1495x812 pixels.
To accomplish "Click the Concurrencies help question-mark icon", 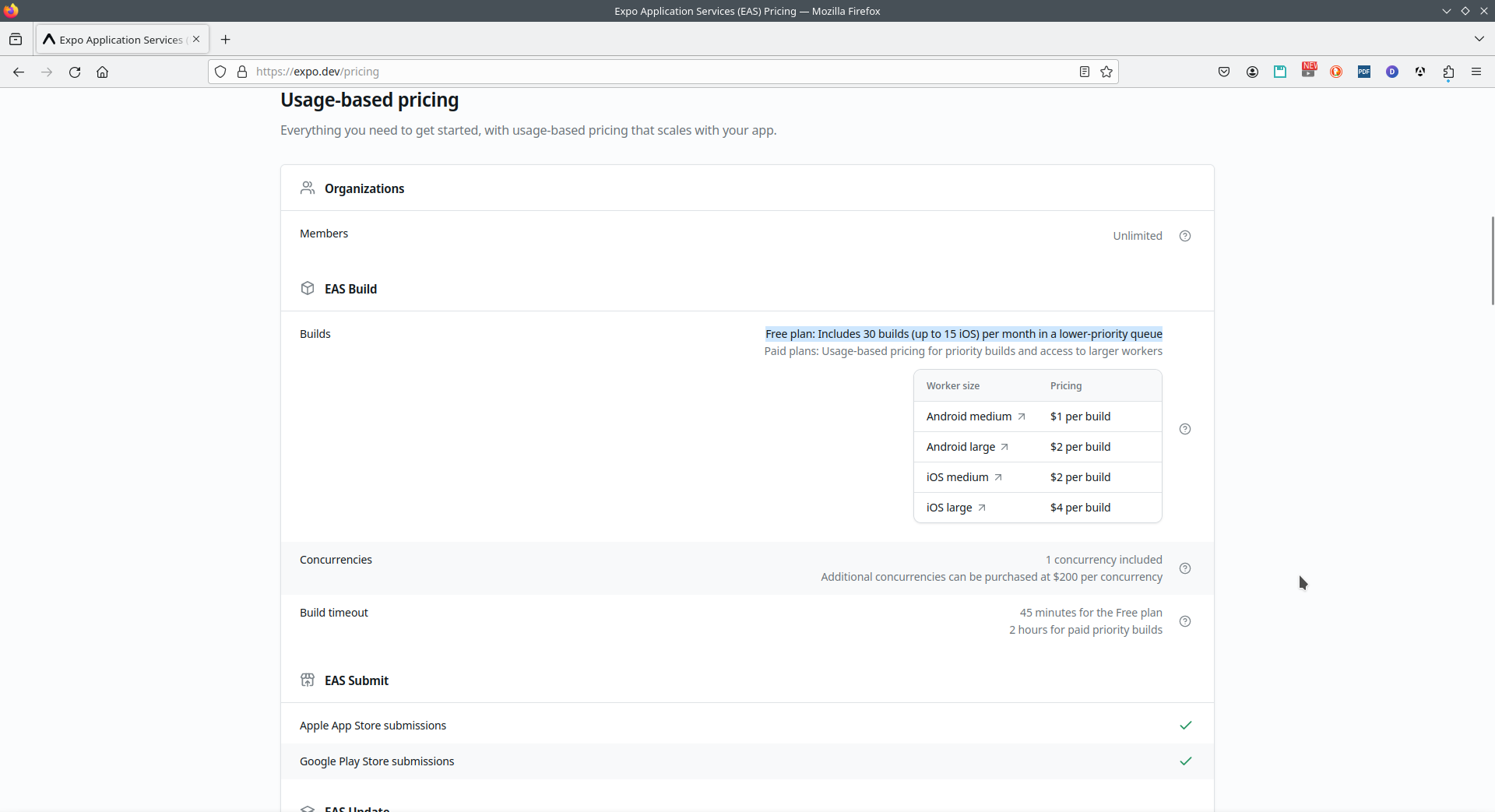I will tap(1185, 568).
